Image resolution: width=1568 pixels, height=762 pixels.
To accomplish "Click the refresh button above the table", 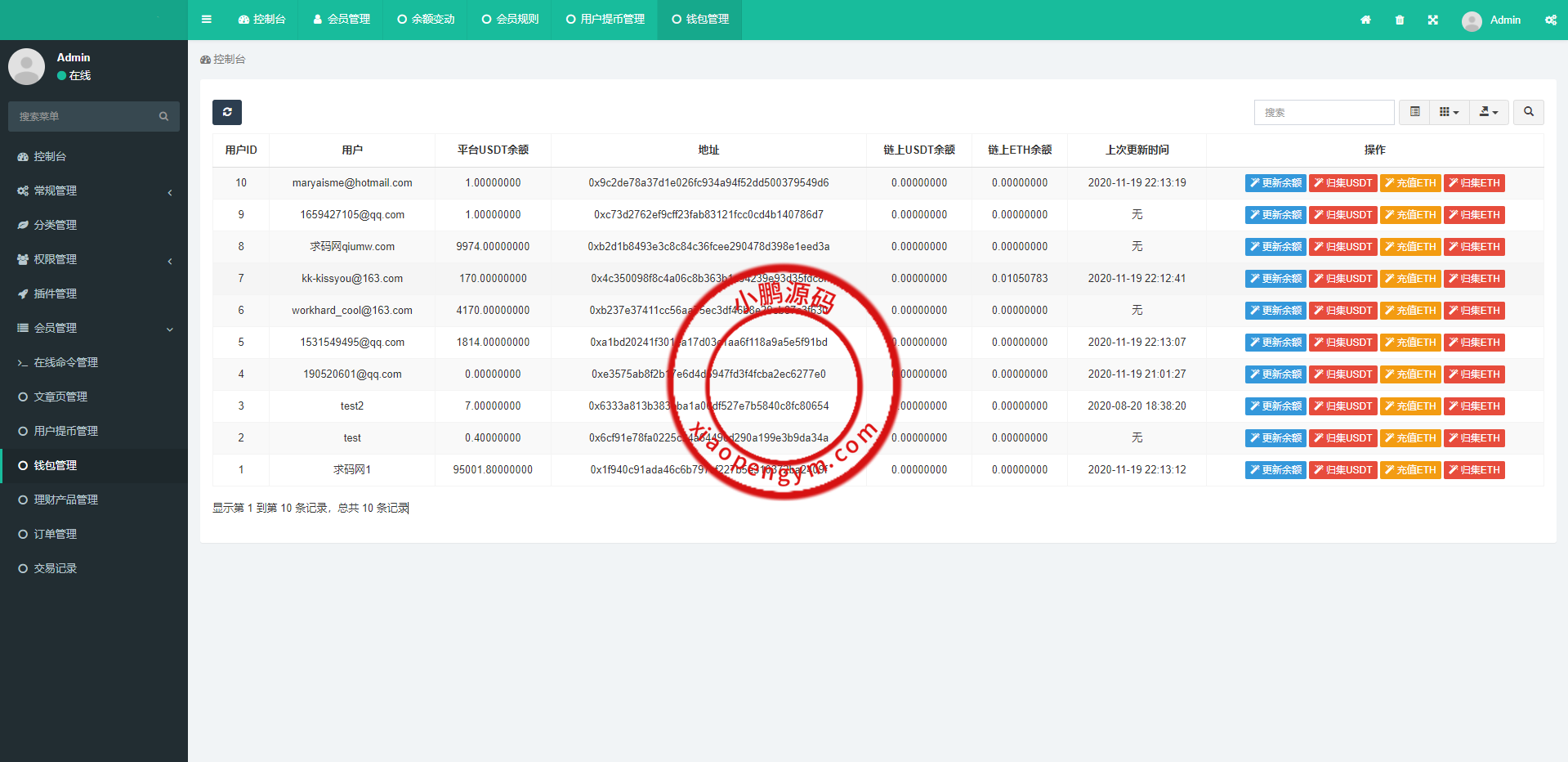I will click(227, 112).
